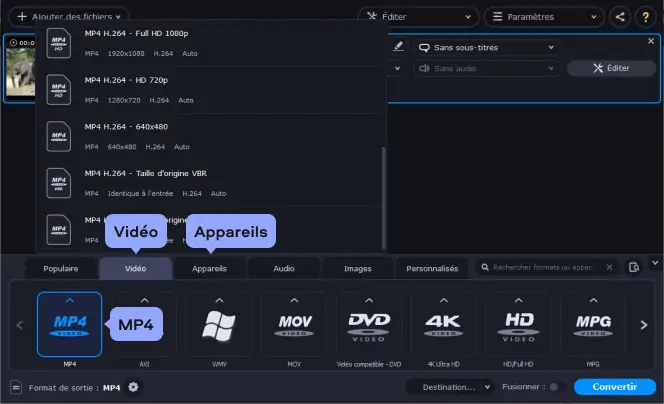Select the 4K Ultra HD format icon
This screenshot has width=664, height=404.
click(443, 324)
